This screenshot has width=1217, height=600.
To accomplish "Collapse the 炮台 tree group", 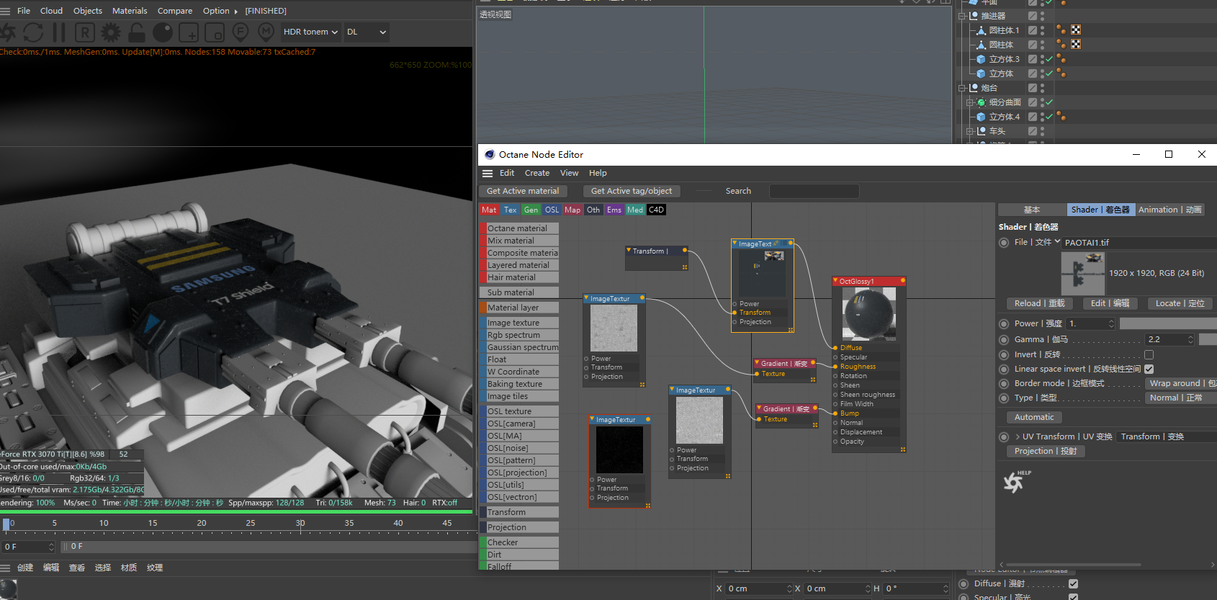I will 962,88.
